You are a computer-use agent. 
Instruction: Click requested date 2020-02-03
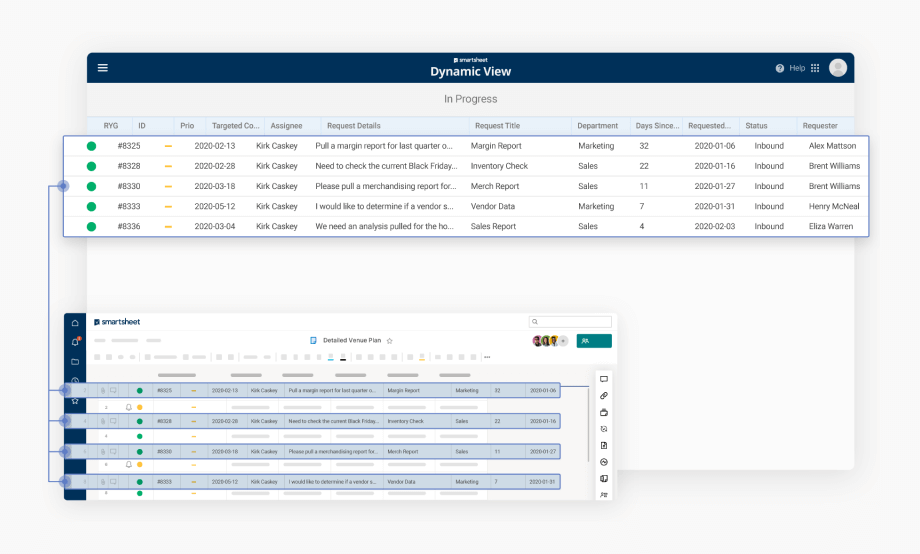(x=715, y=226)
